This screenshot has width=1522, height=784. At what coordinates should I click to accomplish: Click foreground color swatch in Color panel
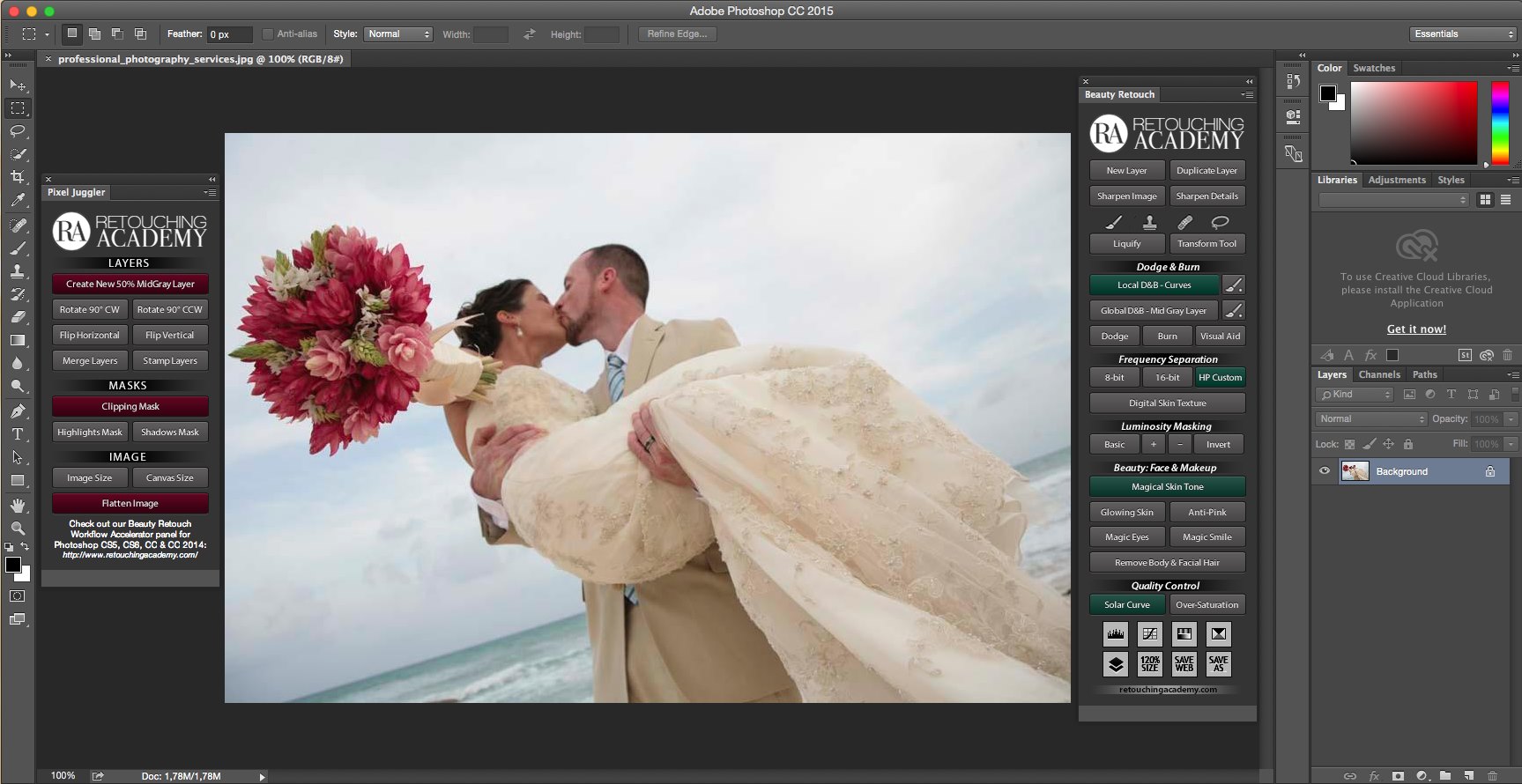click(x=1327, y=93)
